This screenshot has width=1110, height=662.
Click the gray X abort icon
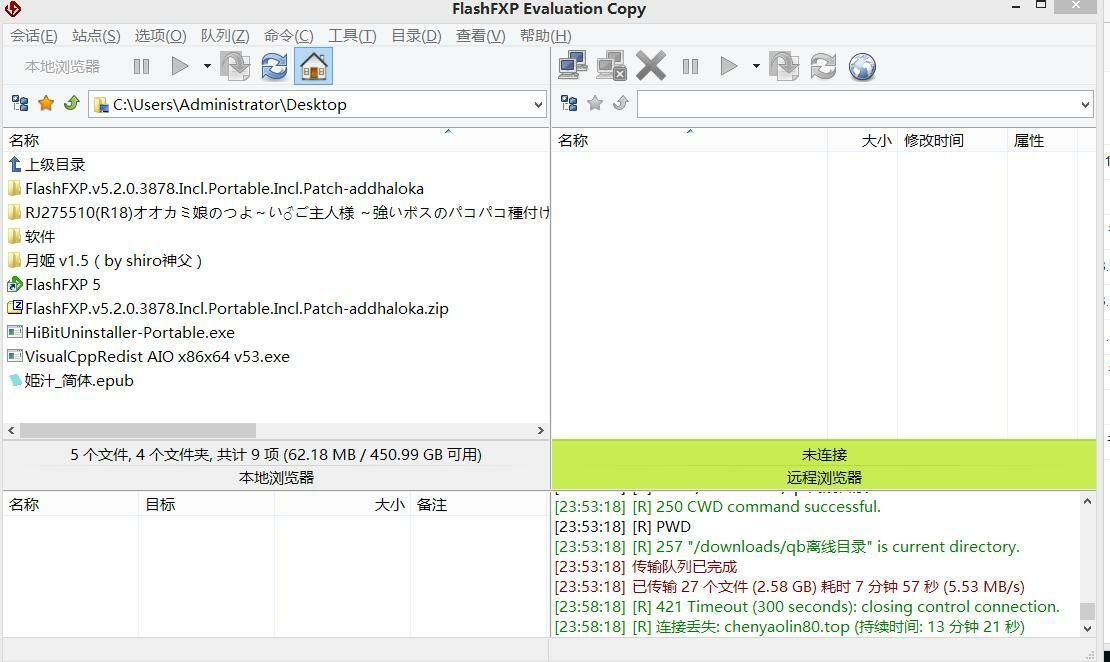click(651, 67)
